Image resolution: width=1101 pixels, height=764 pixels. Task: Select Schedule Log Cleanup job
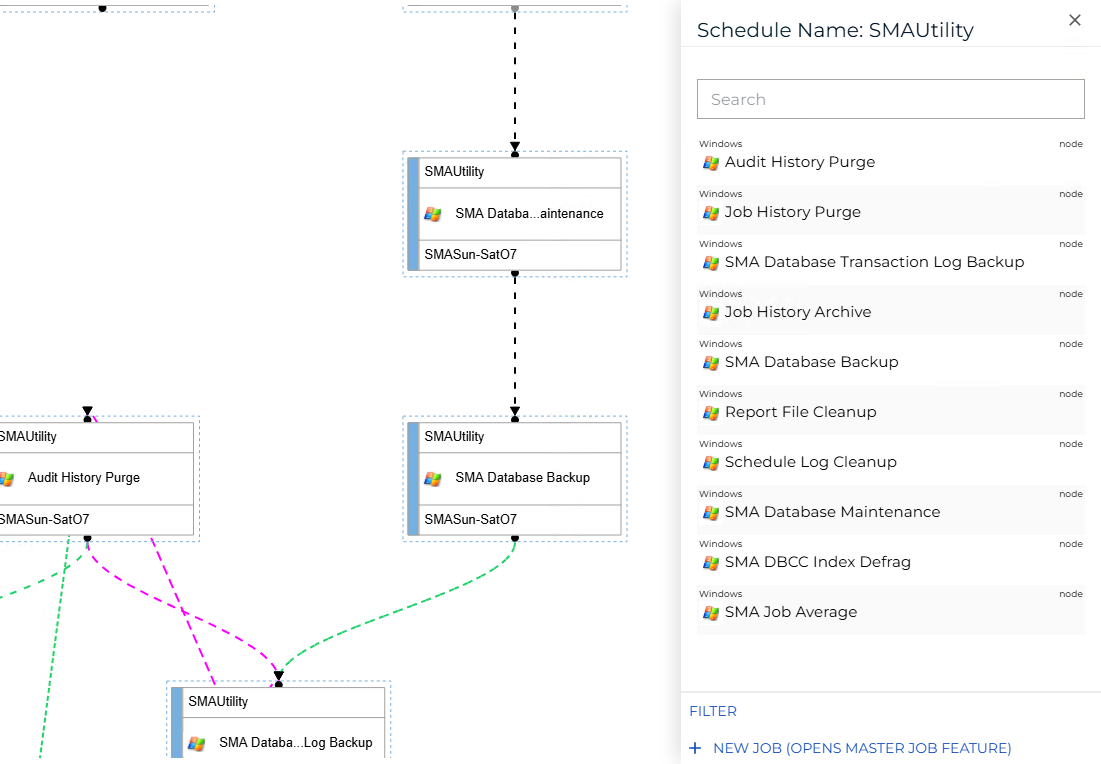point(890,459)
